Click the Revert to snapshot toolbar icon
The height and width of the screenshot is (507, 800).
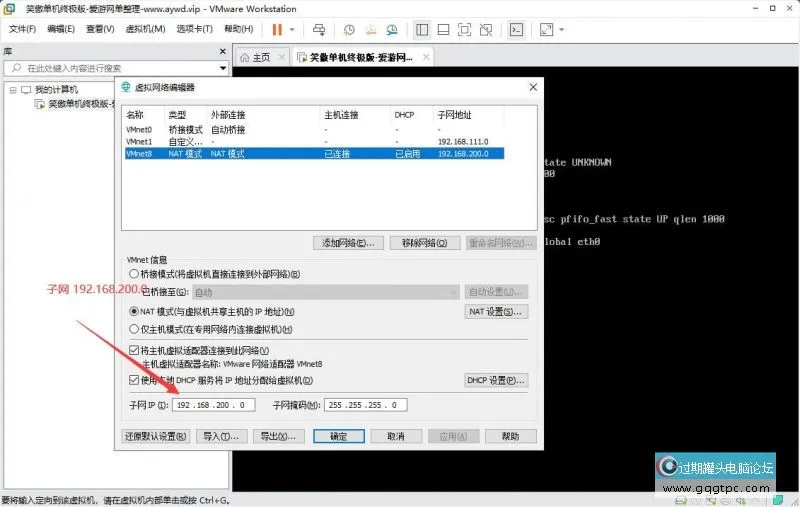370,30
